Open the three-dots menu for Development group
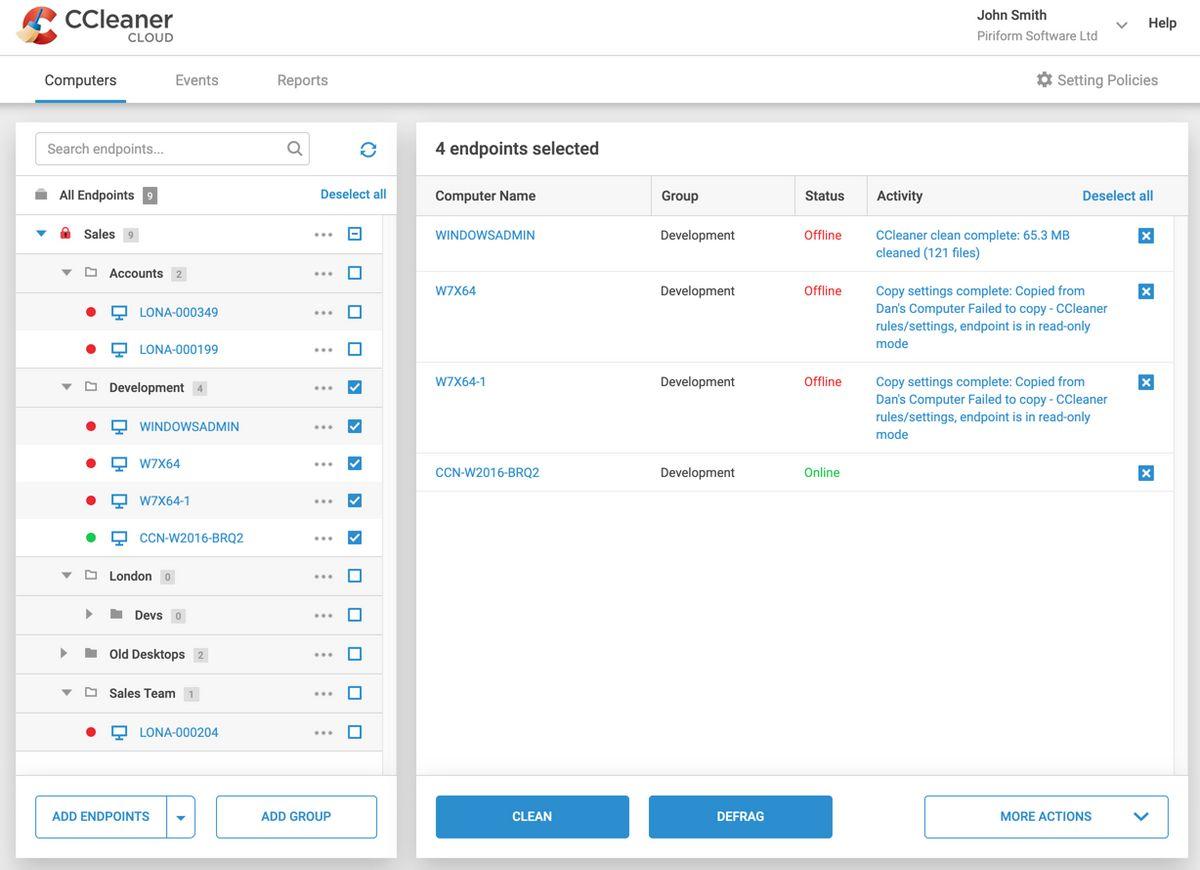1200x870 pixels. (323, 388)
